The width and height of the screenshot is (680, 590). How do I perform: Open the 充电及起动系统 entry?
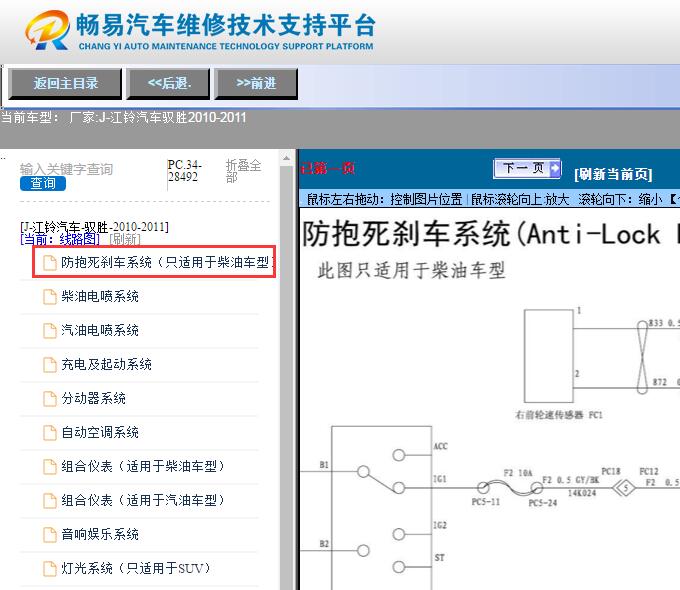tap(106, 364)
